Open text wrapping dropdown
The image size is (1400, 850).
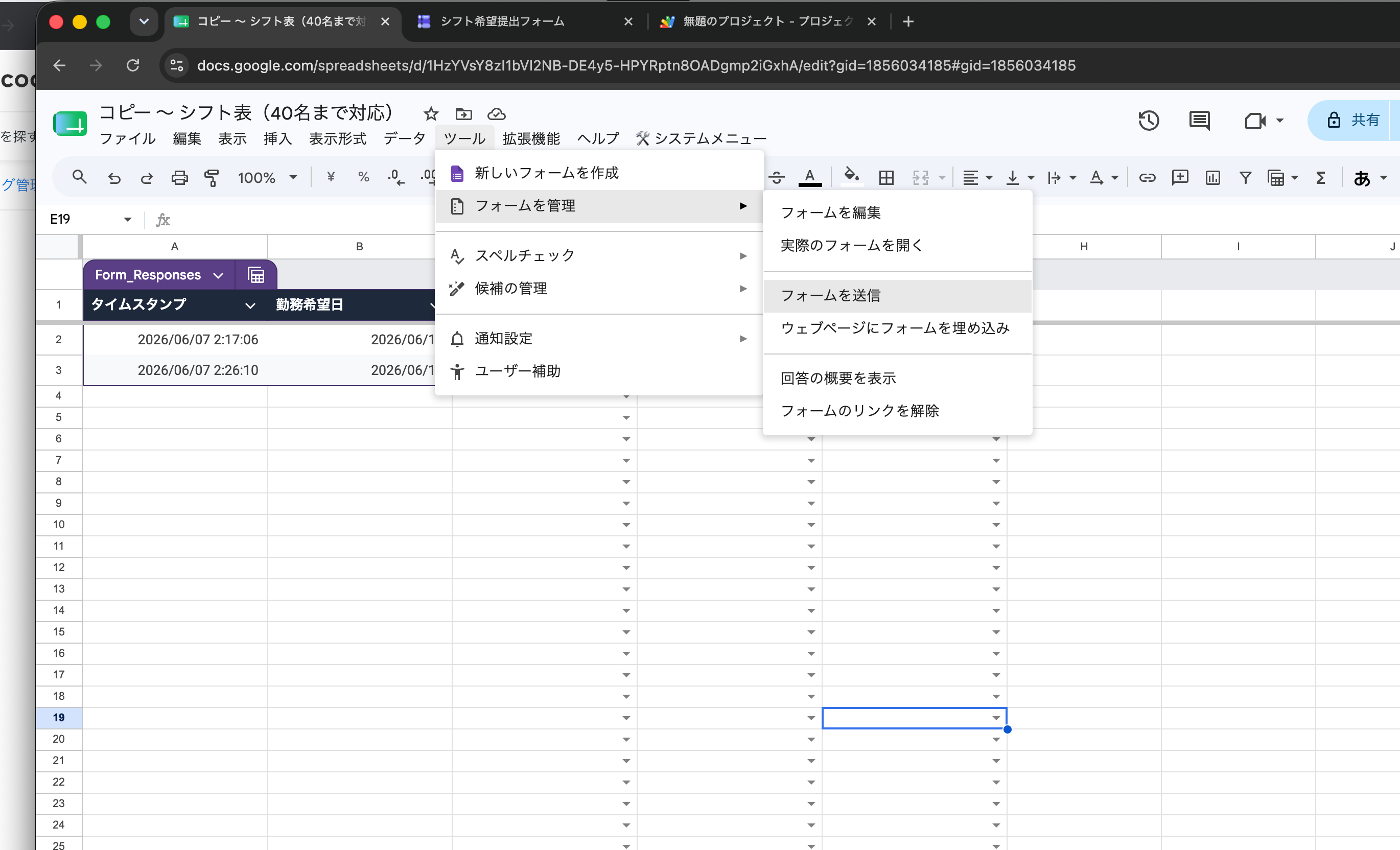[1061, 178]
